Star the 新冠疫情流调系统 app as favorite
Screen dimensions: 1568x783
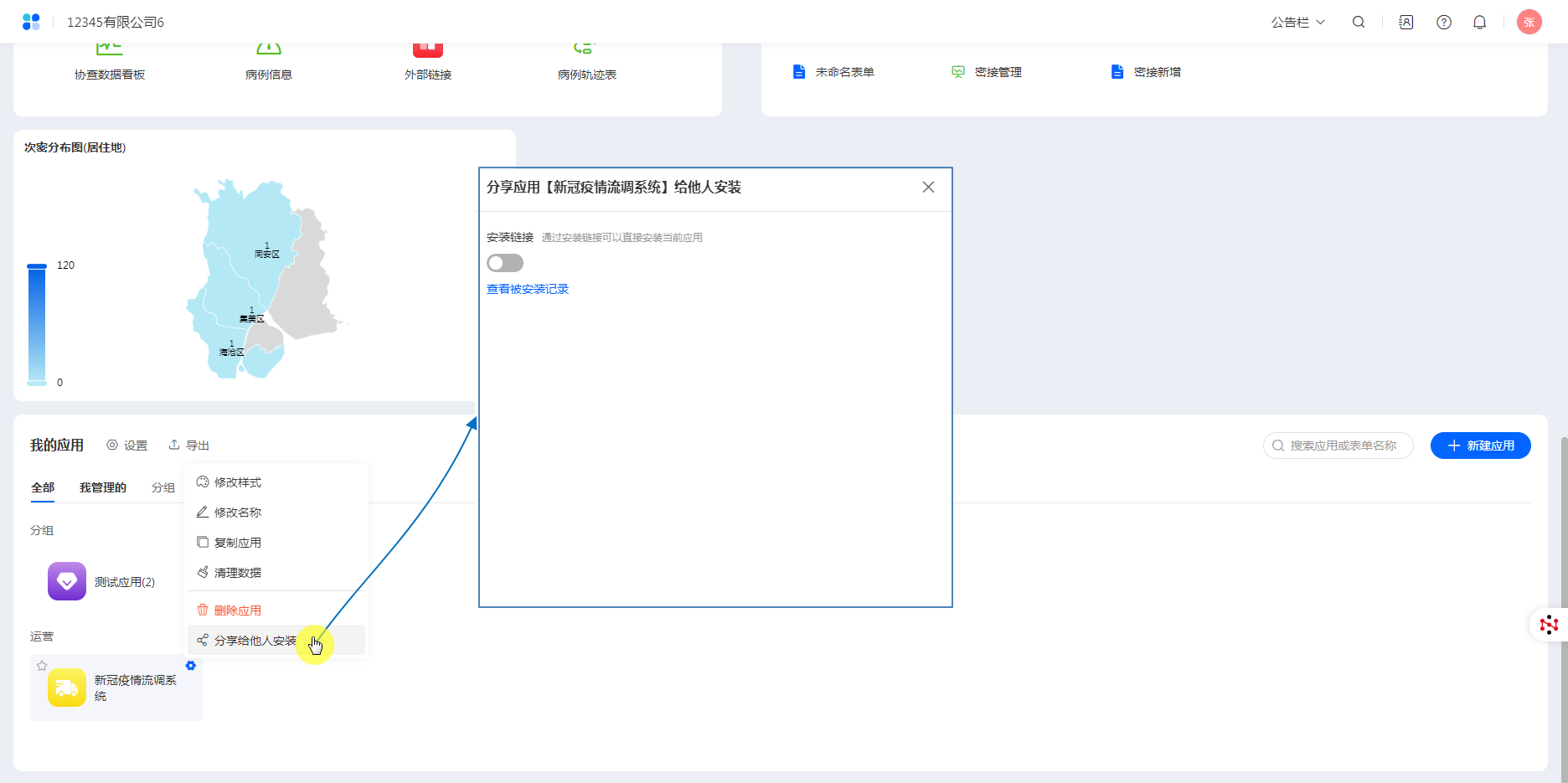[42, 666]
